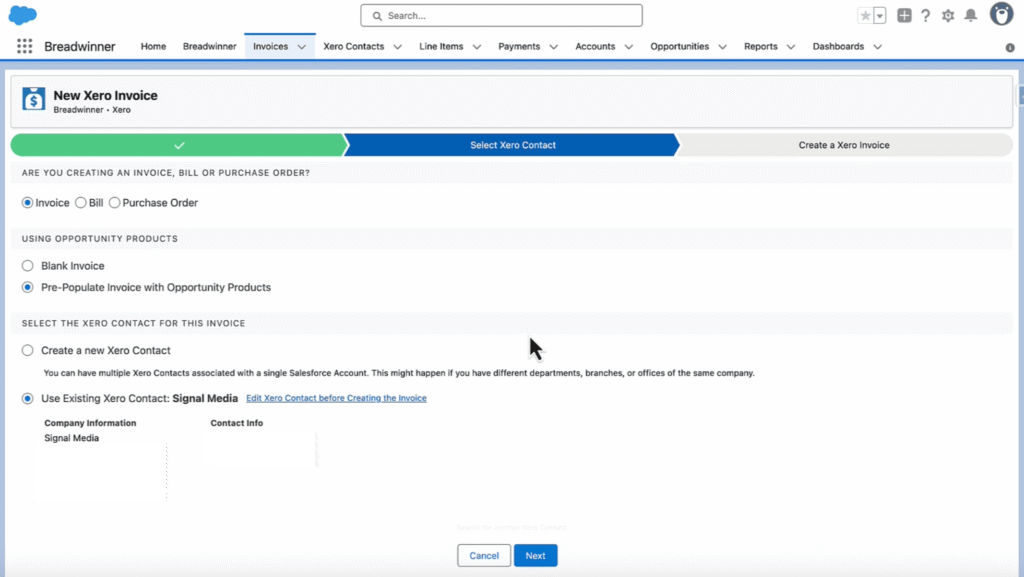Viewport: 1024px width, 577px height.
Task: Open the favorites list dropdown arrow
Action: (x=877, y=16)
